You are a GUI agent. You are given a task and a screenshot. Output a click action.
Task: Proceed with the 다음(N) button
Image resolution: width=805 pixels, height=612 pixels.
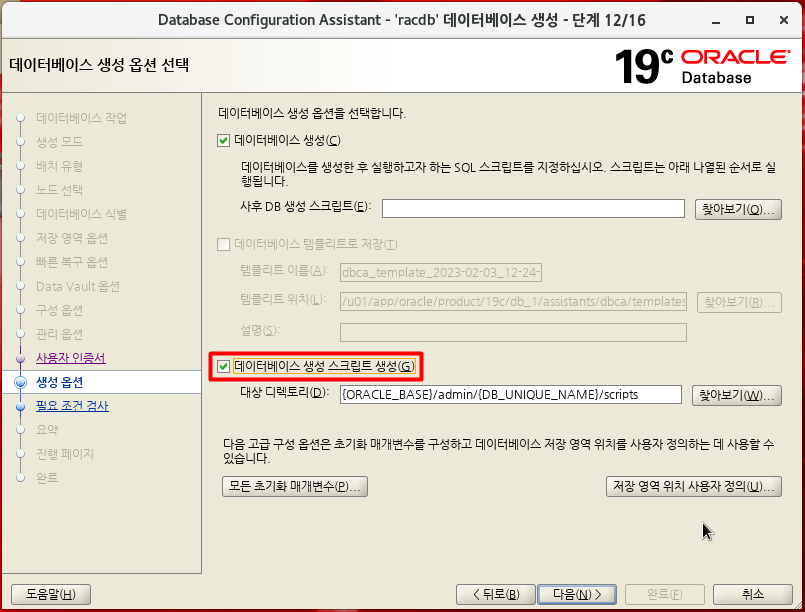click(577, 595)
